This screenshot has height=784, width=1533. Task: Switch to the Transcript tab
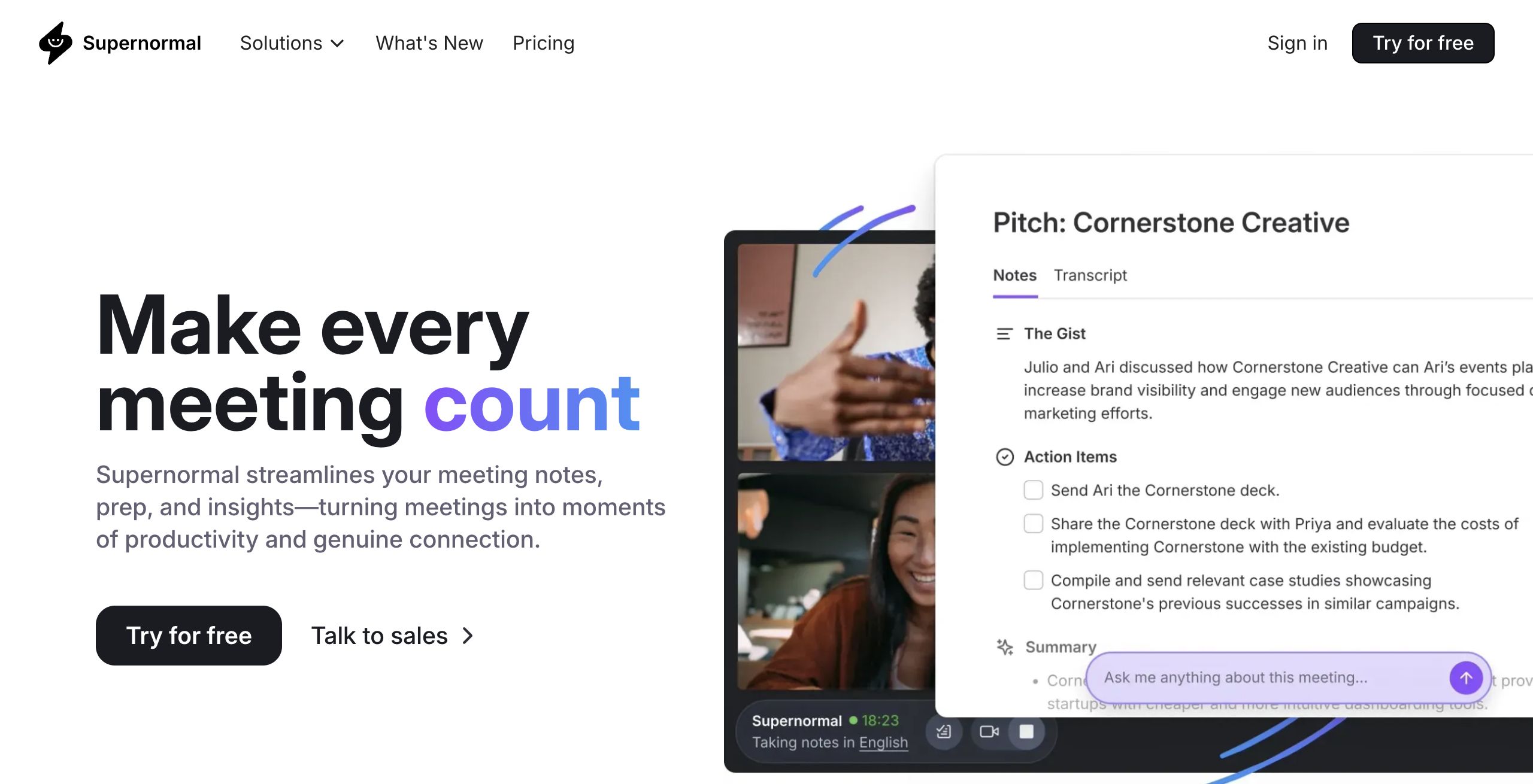click(x=1090, y=275)
